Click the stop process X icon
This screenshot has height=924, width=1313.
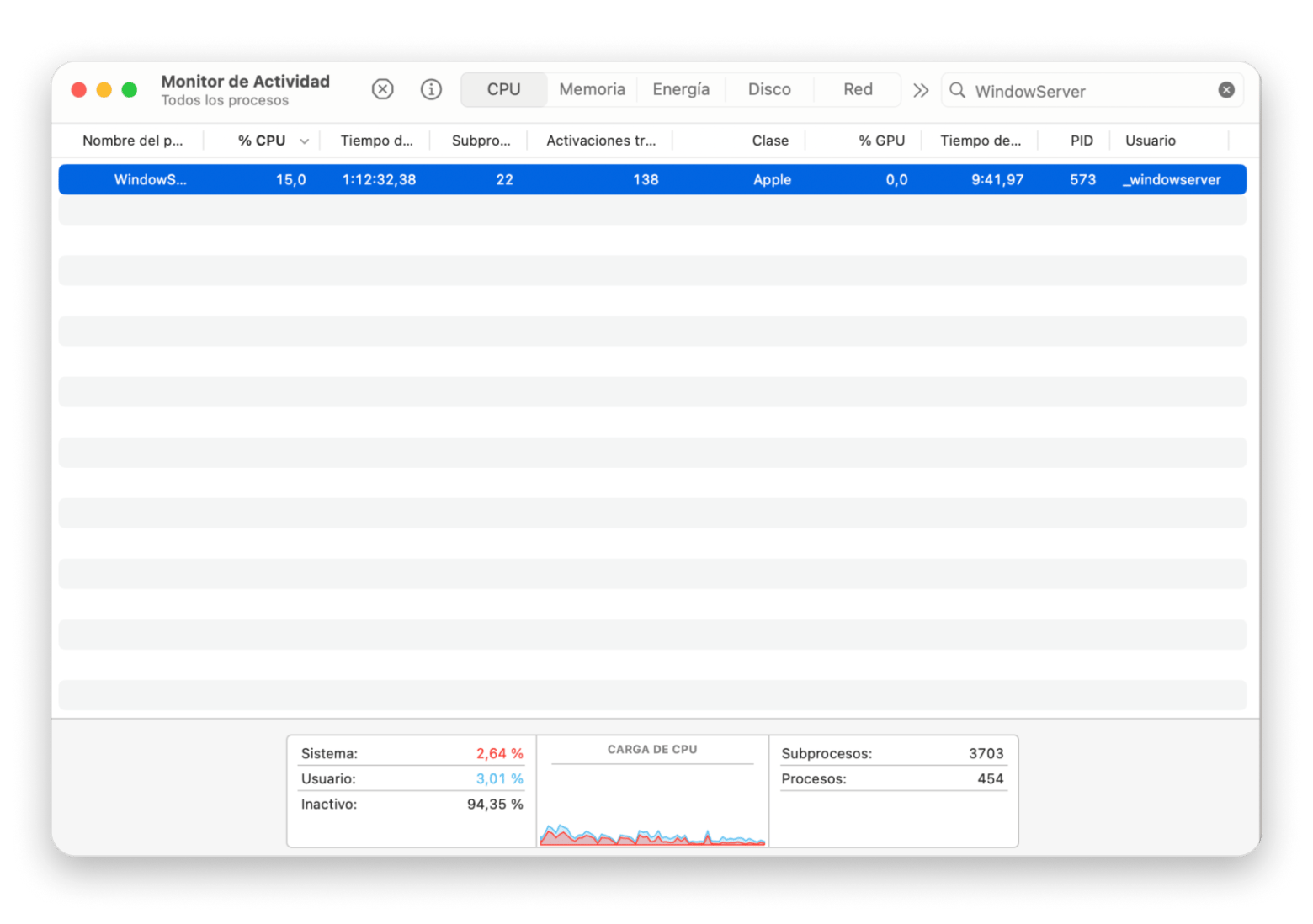[x=382, y=89]
